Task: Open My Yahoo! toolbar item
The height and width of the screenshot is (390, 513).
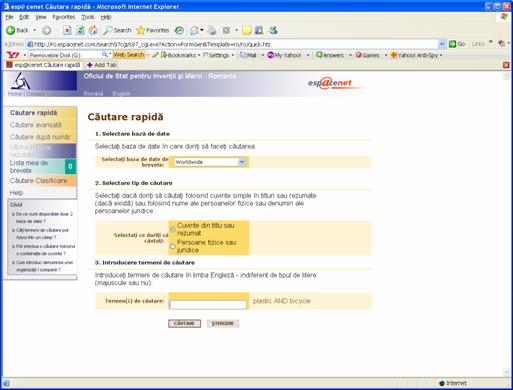Action: [284, 55]
